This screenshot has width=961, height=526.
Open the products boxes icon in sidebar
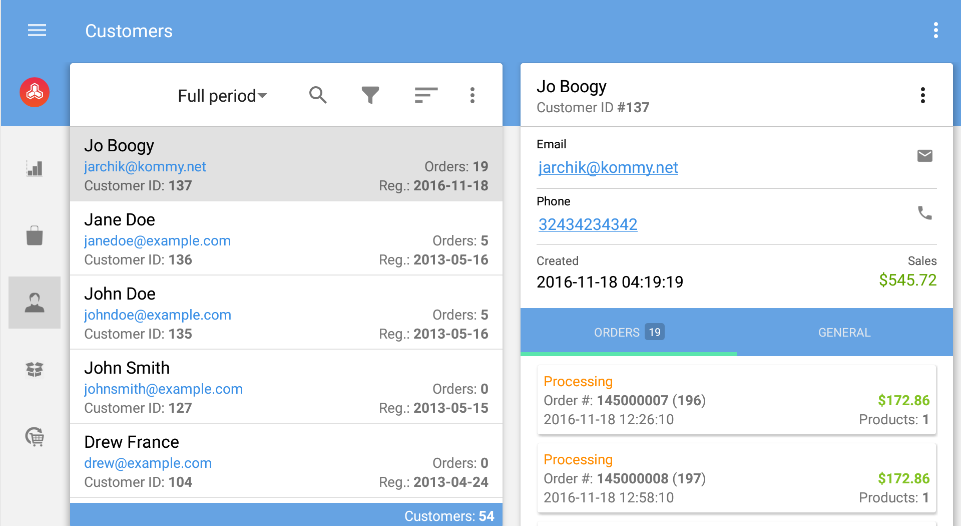[35, 370]
